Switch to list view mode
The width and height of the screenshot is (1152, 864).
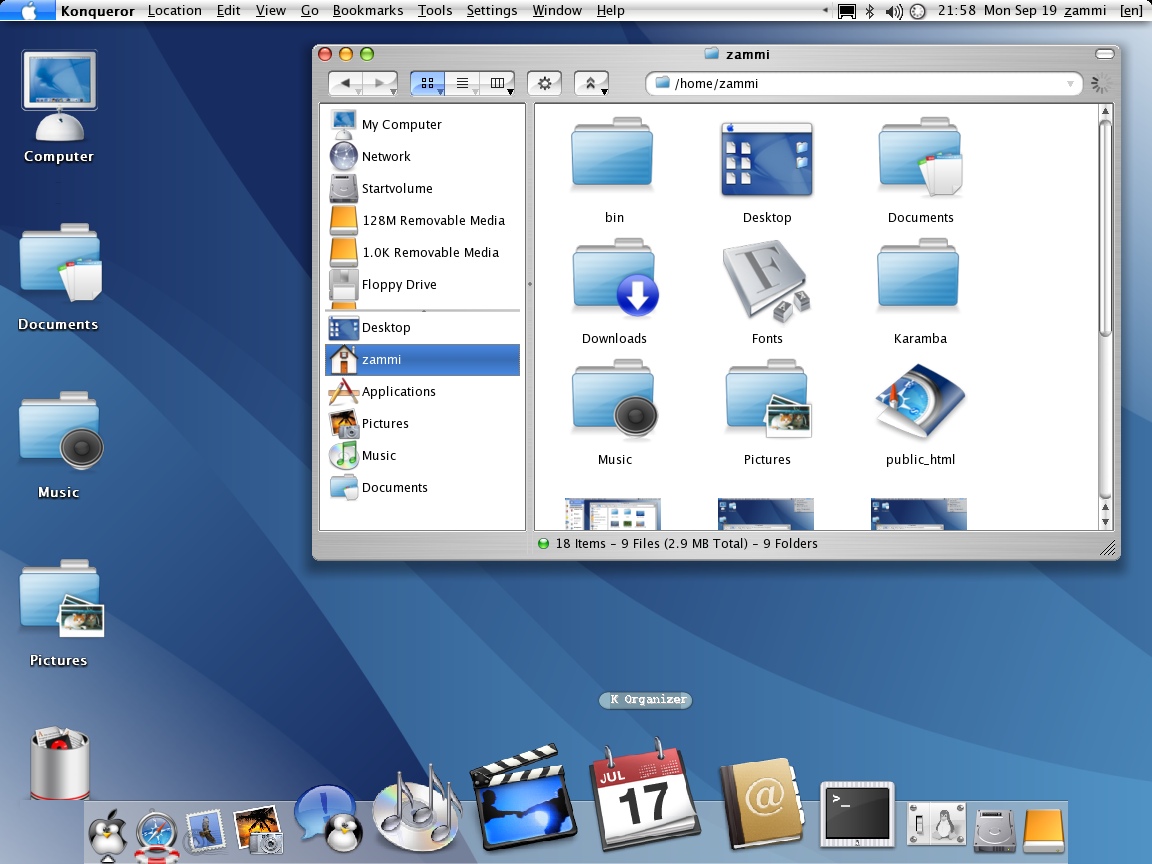[463, 84]
